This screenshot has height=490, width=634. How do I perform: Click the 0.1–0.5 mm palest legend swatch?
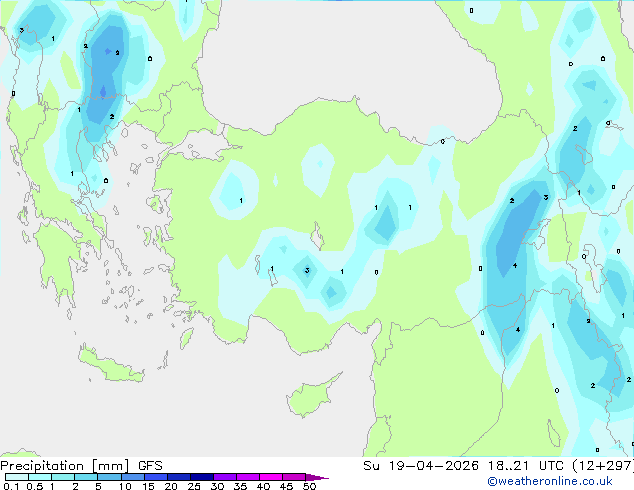coord(17,477)
